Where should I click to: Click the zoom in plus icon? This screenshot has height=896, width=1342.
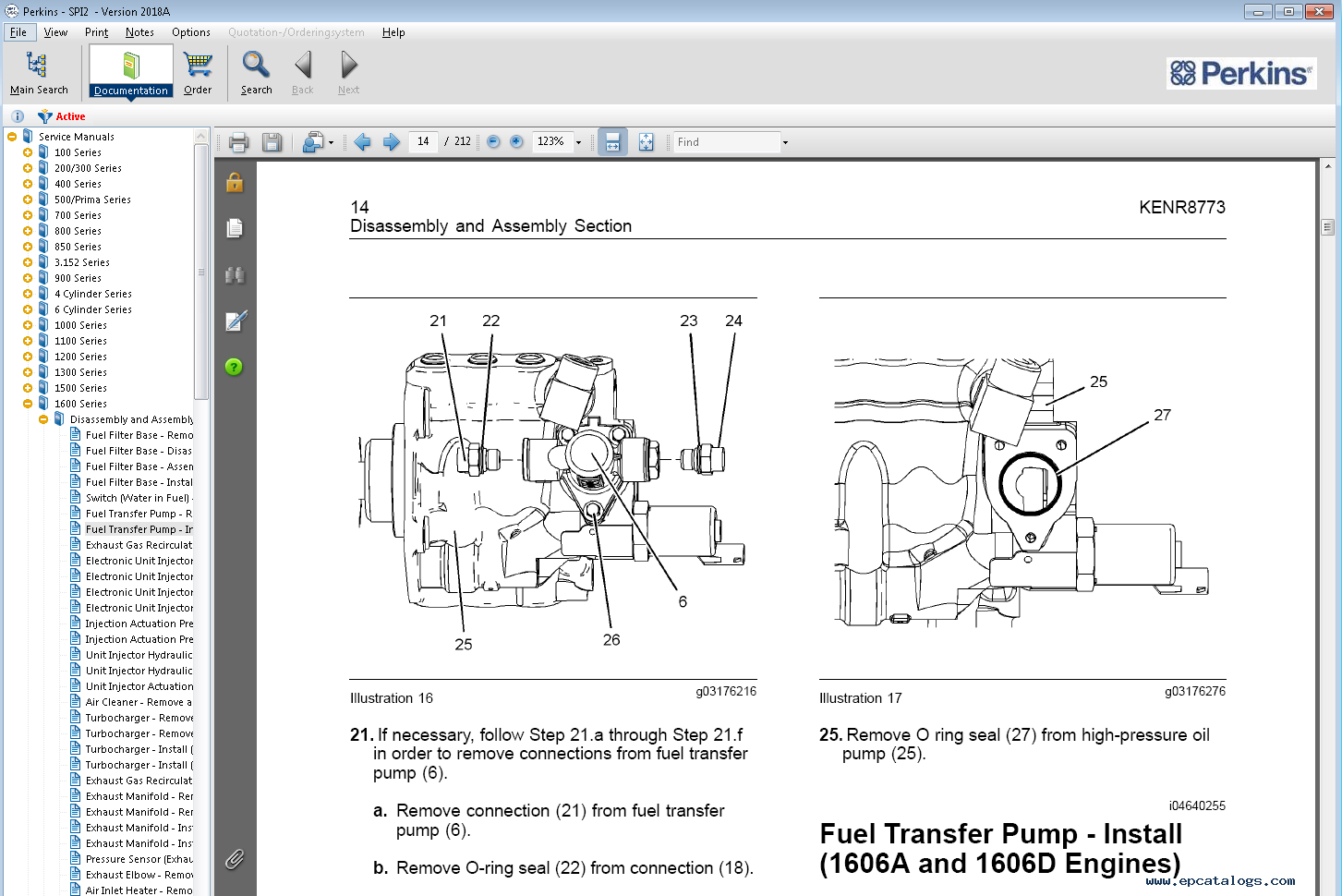click(516, 142)
